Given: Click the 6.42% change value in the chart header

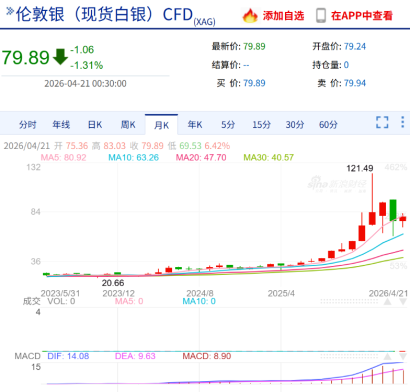Looking at the screenshot, I should 217,146.
